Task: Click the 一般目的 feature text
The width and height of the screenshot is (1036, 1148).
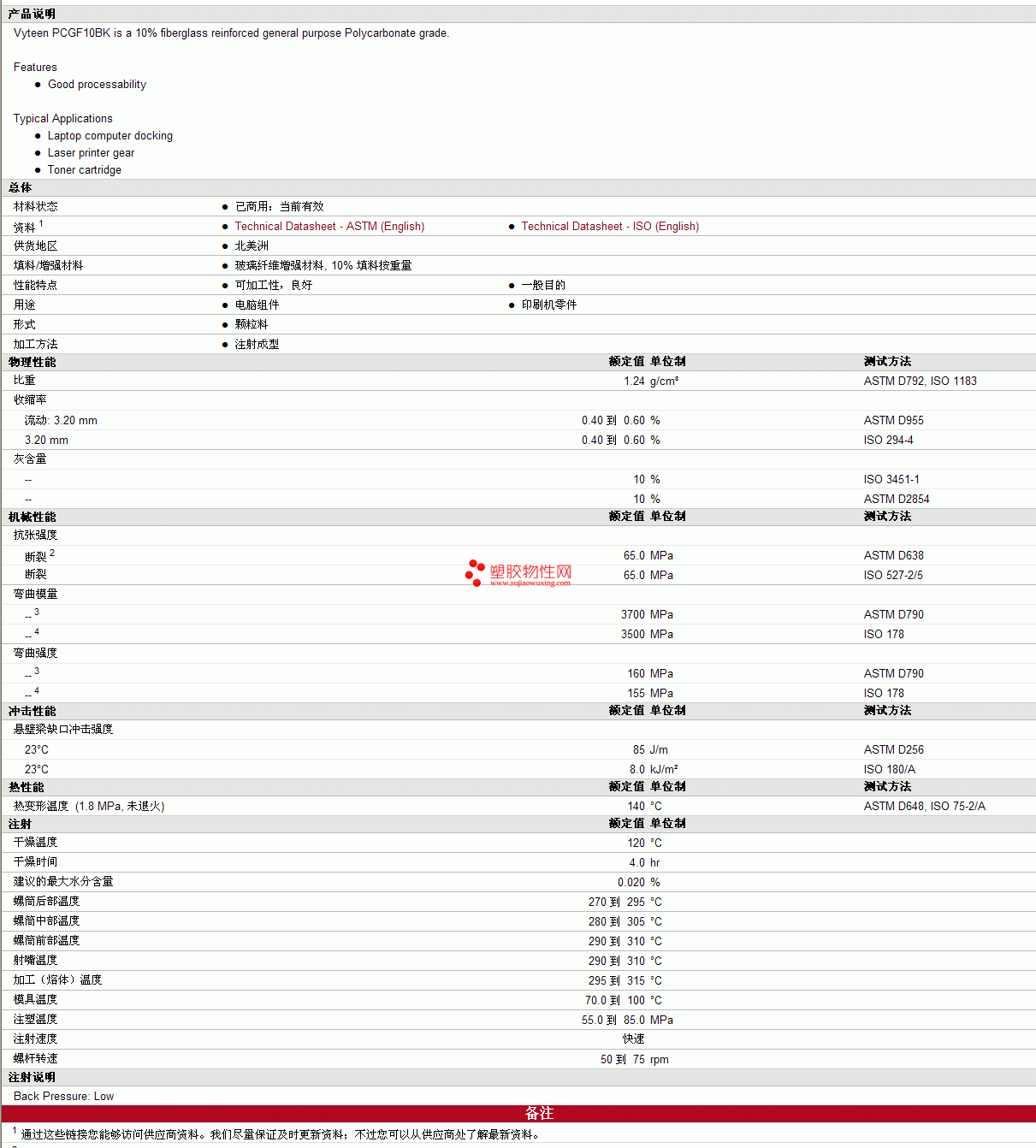Action: [x=543, y=286]
